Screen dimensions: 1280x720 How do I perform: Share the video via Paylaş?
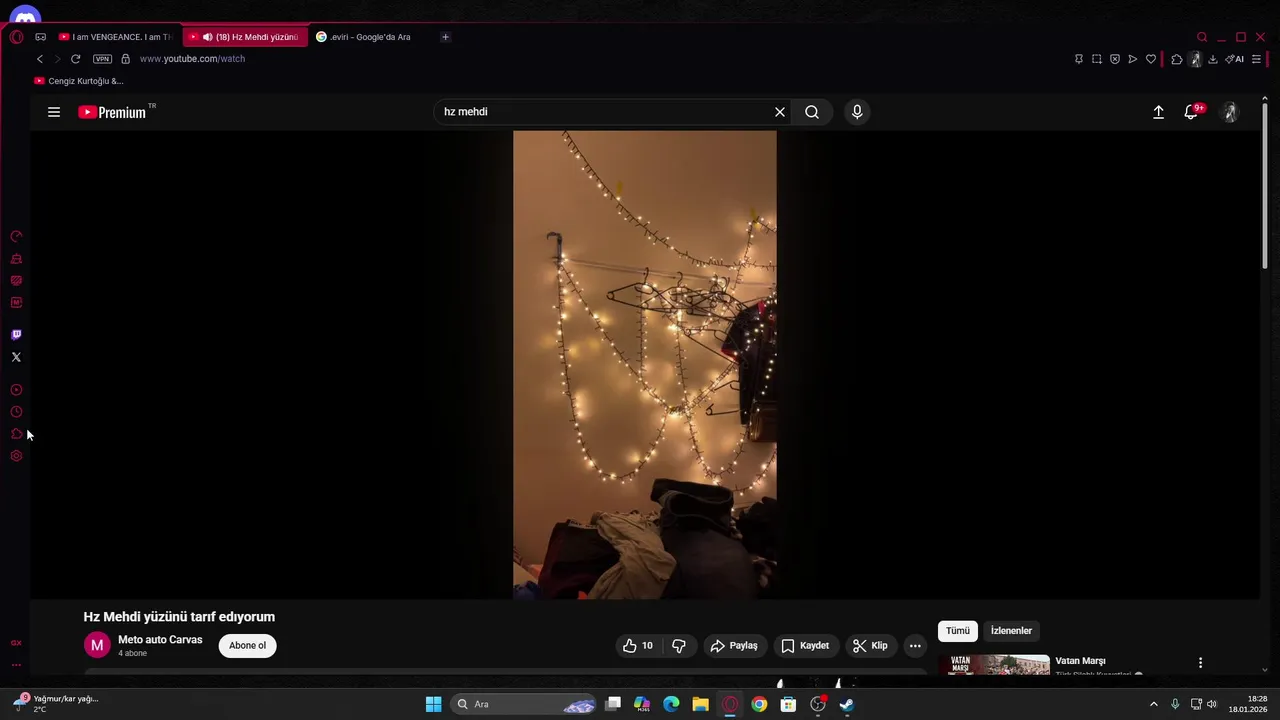point(734,646)
